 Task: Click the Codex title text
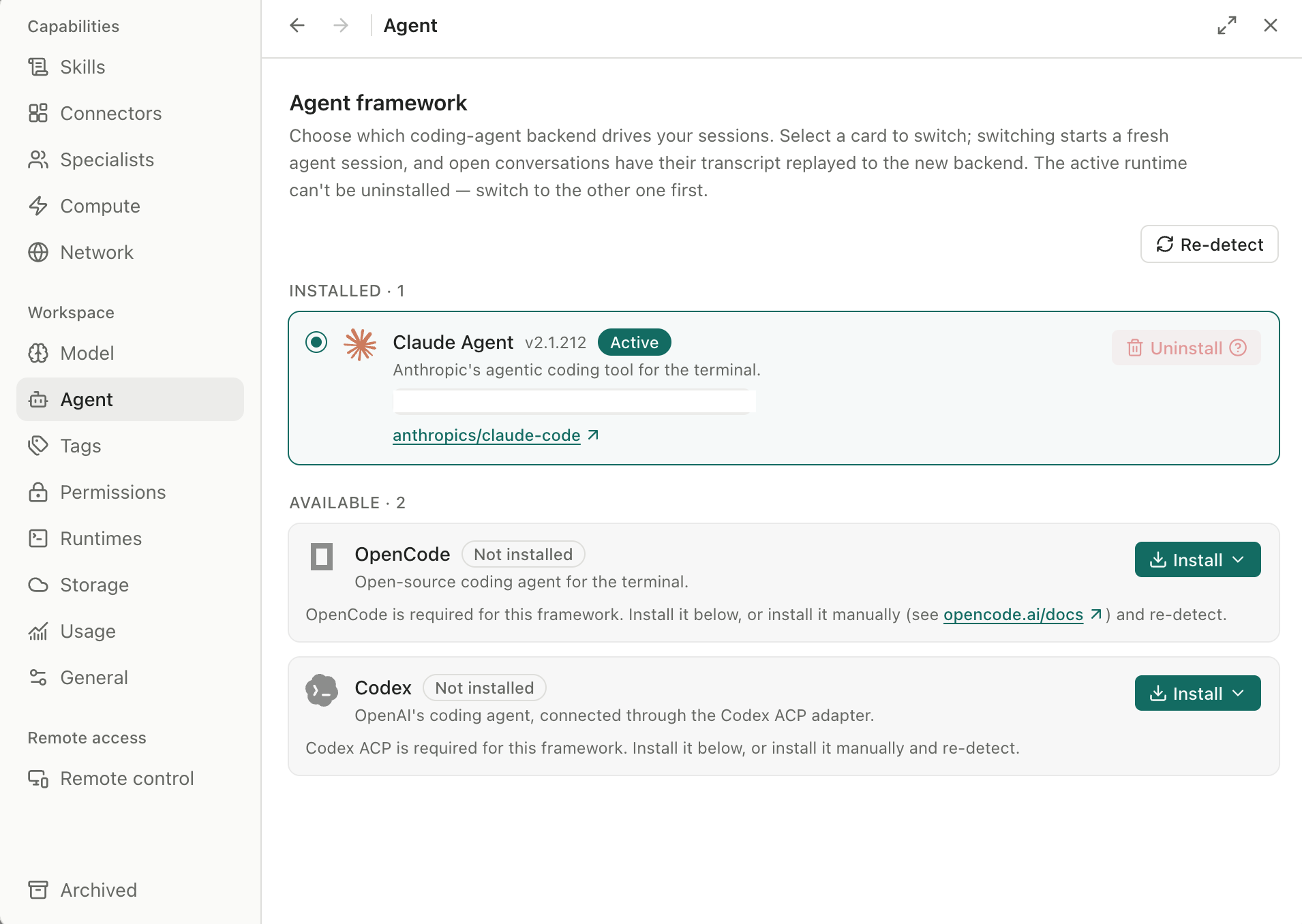(383, 688)
